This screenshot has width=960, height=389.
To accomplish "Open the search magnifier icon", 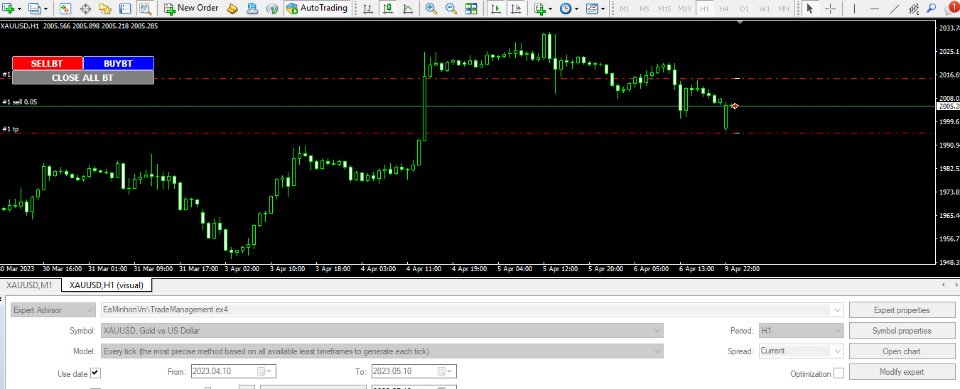I will (x=932, y=9).
